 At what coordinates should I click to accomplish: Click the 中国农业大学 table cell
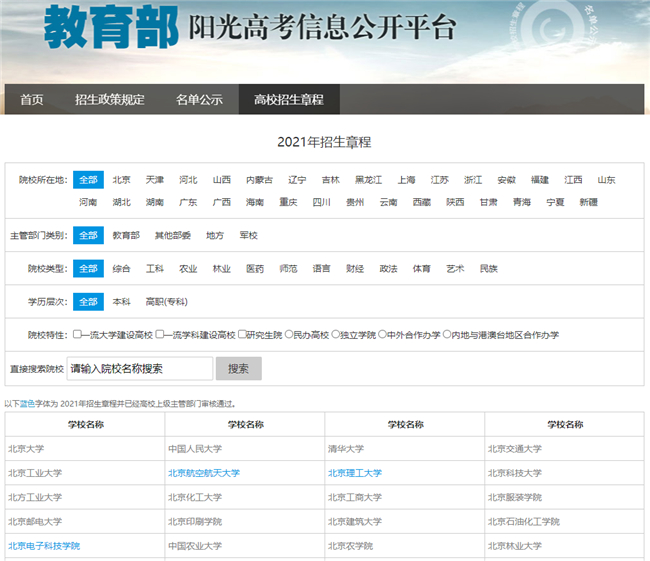(245, 546)
